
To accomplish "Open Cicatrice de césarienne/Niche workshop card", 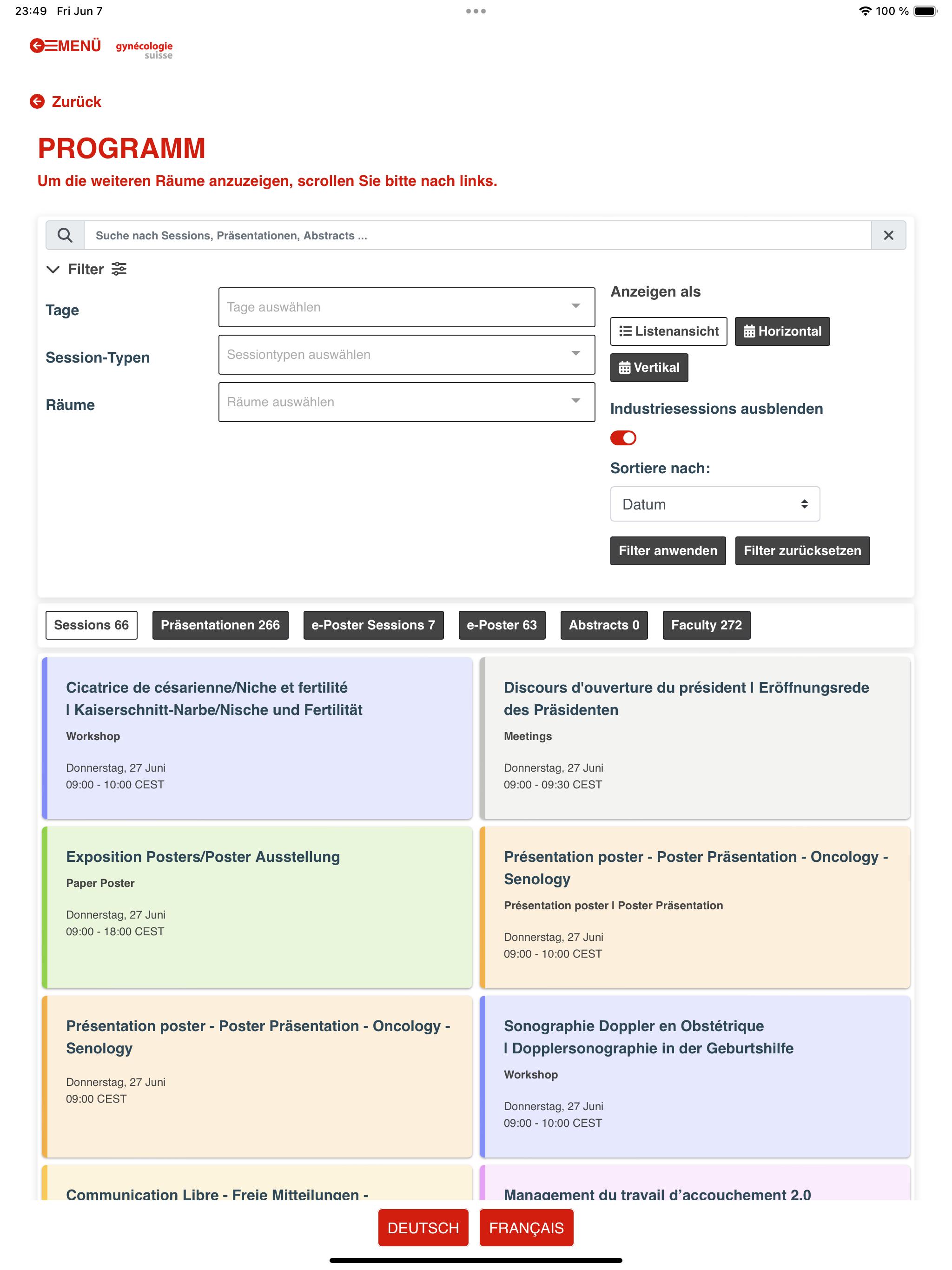I will tap(257, 738).
